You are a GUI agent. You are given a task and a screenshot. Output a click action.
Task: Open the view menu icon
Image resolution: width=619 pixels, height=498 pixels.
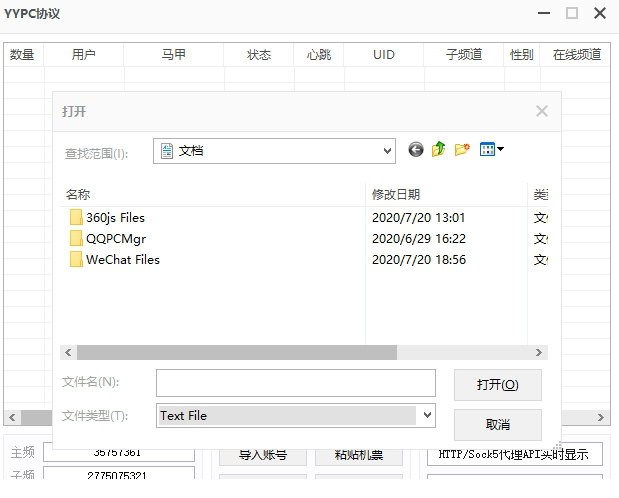(491, 149)
